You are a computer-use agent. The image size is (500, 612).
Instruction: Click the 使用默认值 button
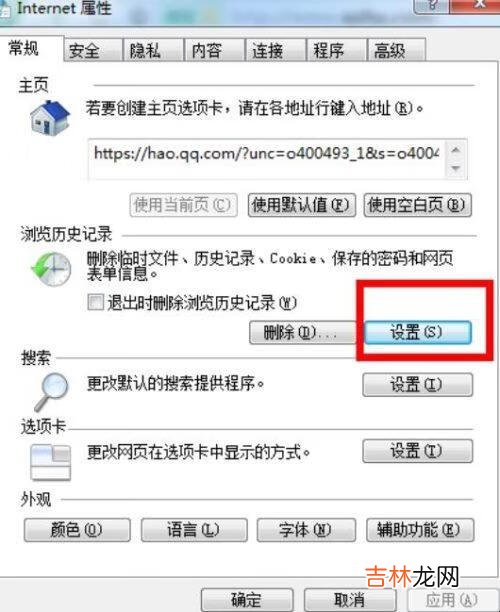pyautogui.click(x=302, y=205)
